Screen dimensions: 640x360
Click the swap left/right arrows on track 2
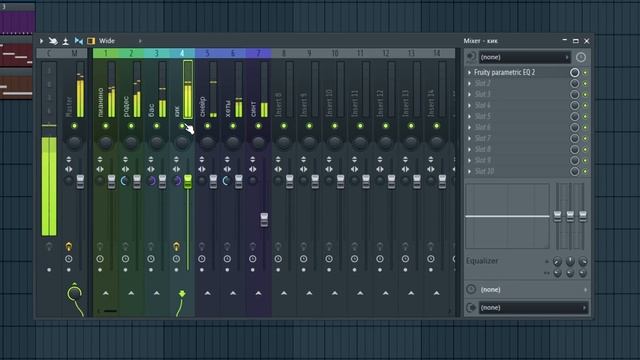point(125,169)
